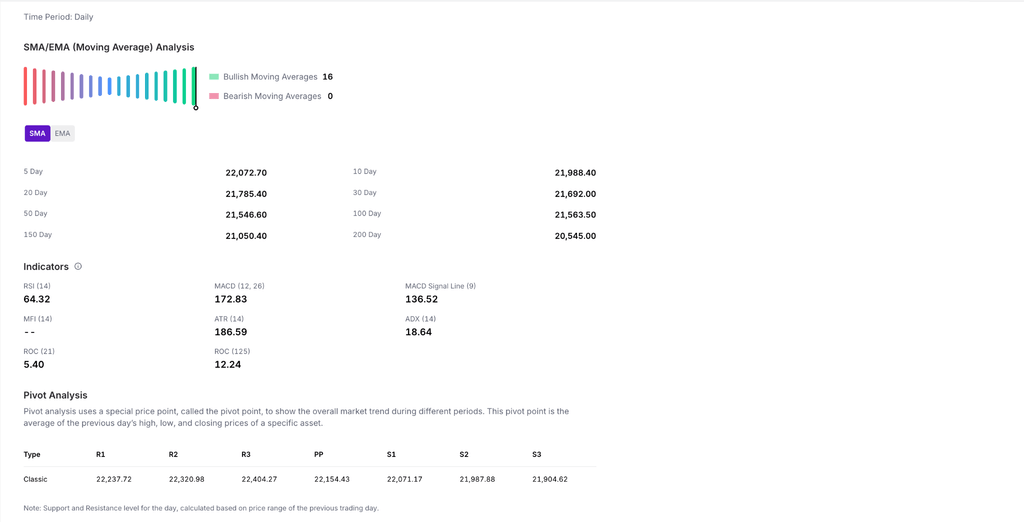Click the 5 Day SMA value
The image size is (1024, 522).
pyautogui.click(x=246, y=173)
